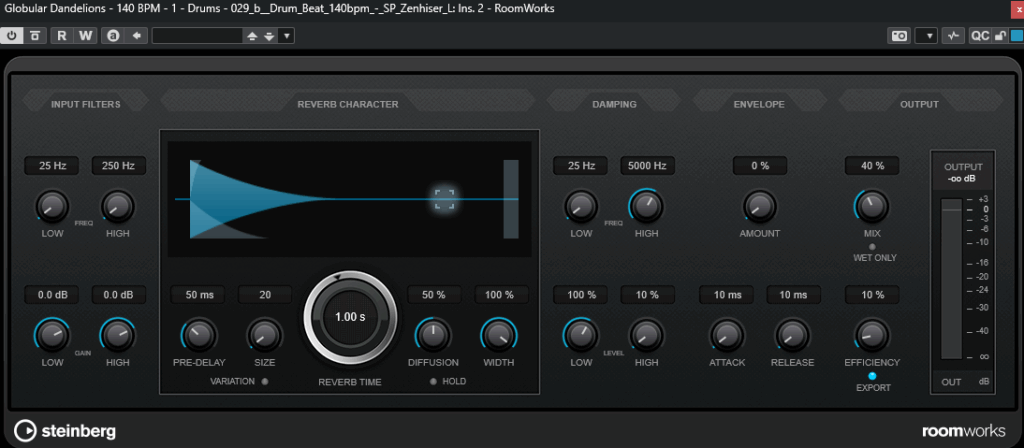This screenshot has width=1024, height=448.
Task: Click Input Filters HIGH frequency knob
Action: [118, 207]
